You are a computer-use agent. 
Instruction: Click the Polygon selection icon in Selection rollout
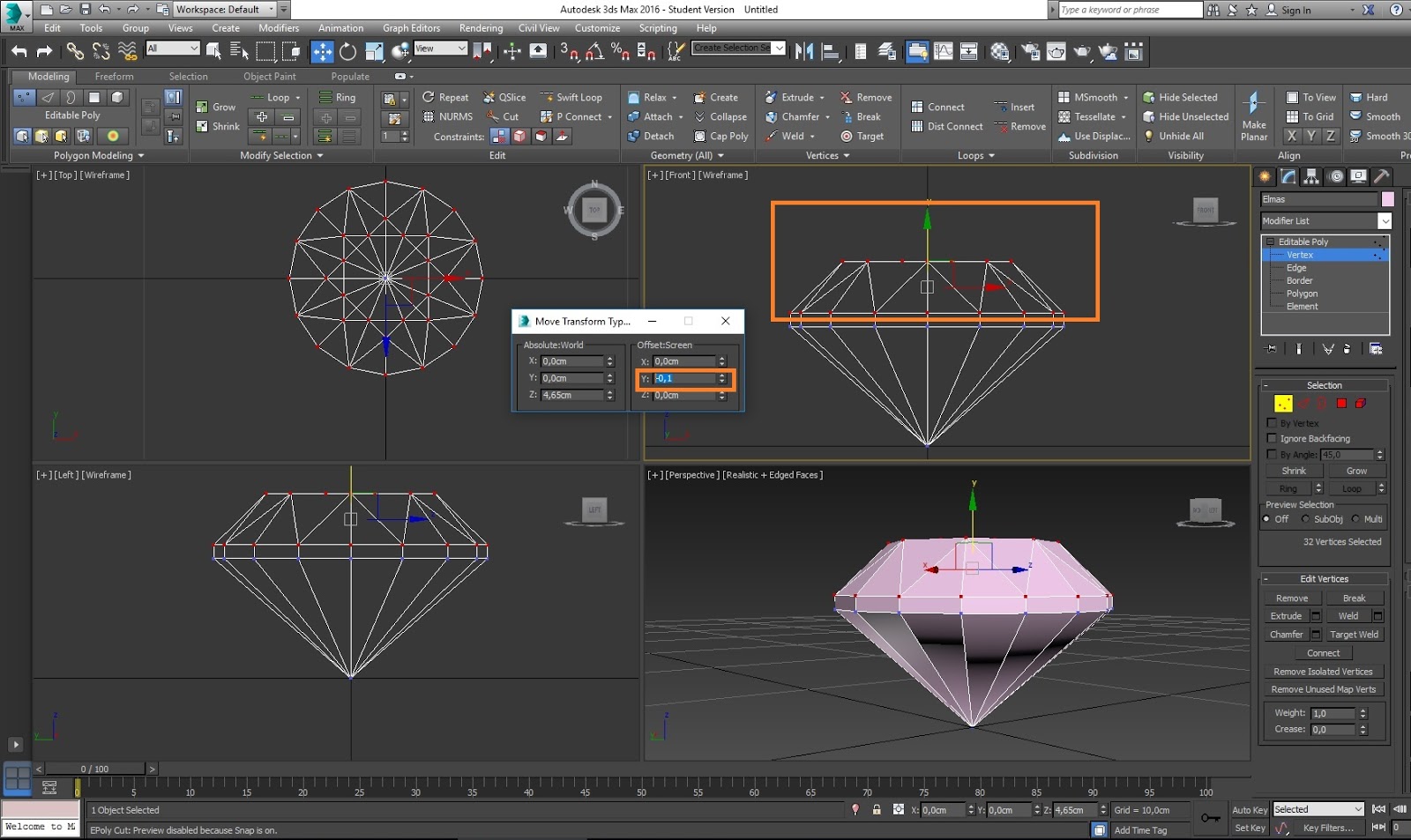tap(1340, 404)
